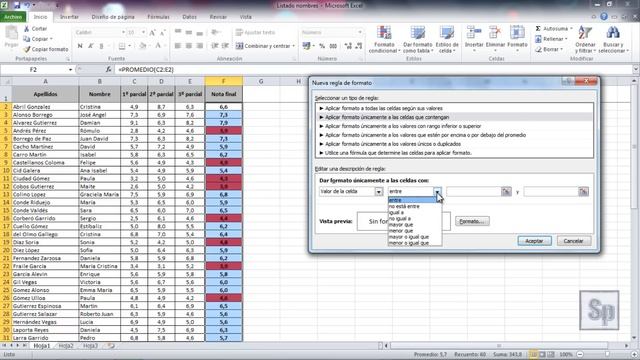The width and height of the screenshot is (640, 360).
Task: Select 'valores con rango inferior o superior' rule
Action: pyautogui.click(x=455, y=126)
